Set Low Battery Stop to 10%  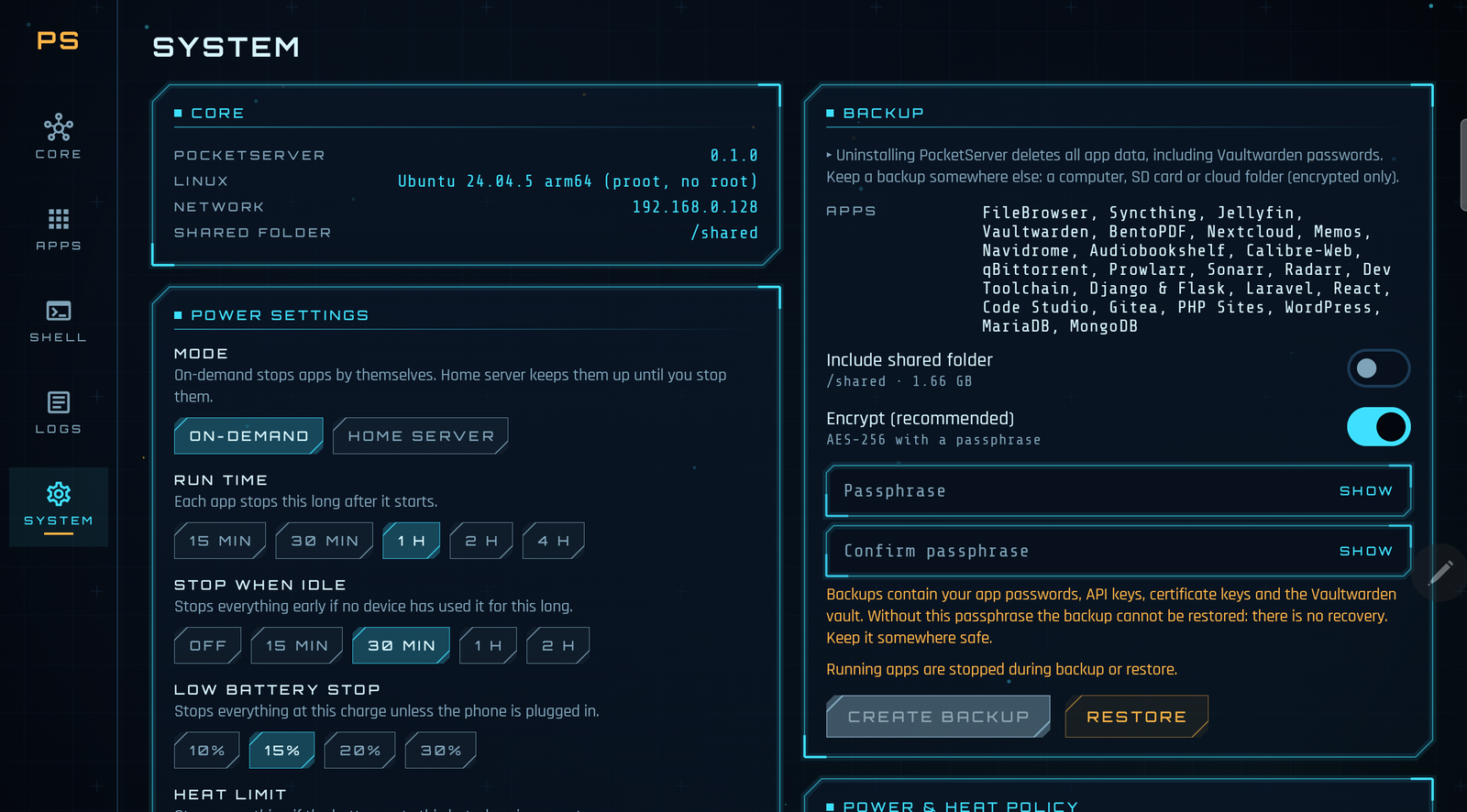(207, 751)
